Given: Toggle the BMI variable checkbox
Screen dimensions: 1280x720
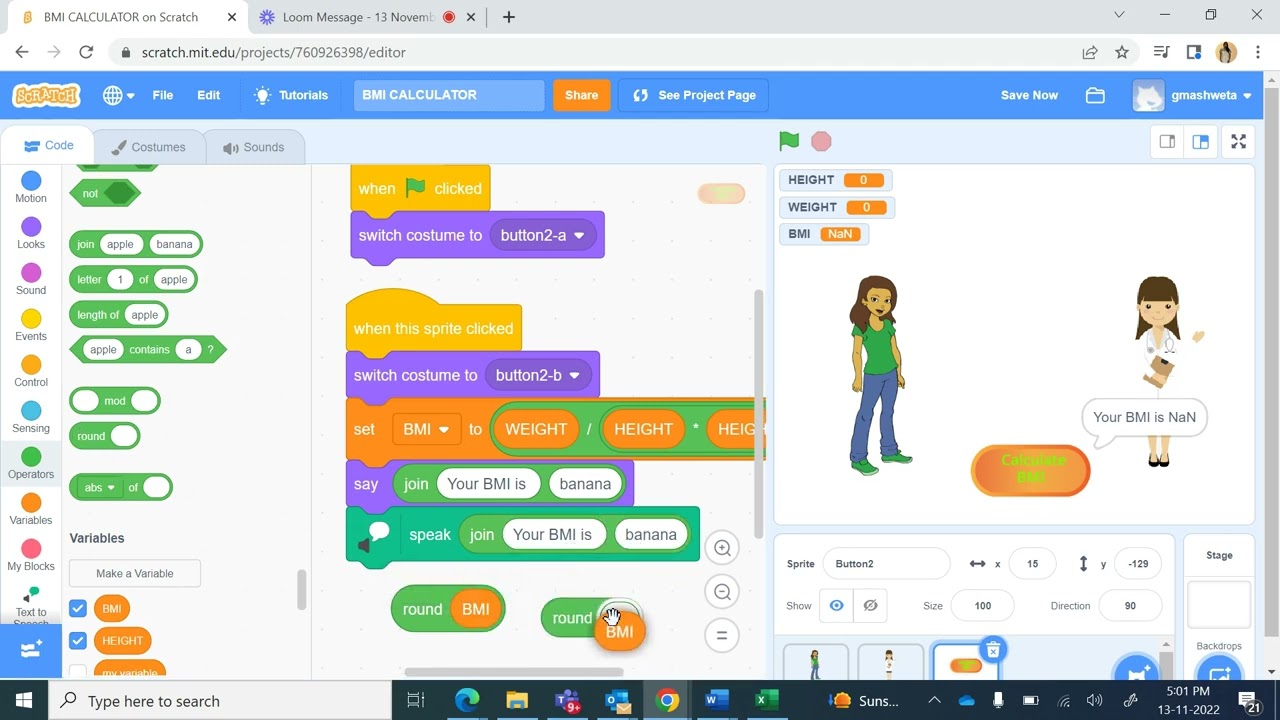Looking at the screenshot, I should click(78, 608).
